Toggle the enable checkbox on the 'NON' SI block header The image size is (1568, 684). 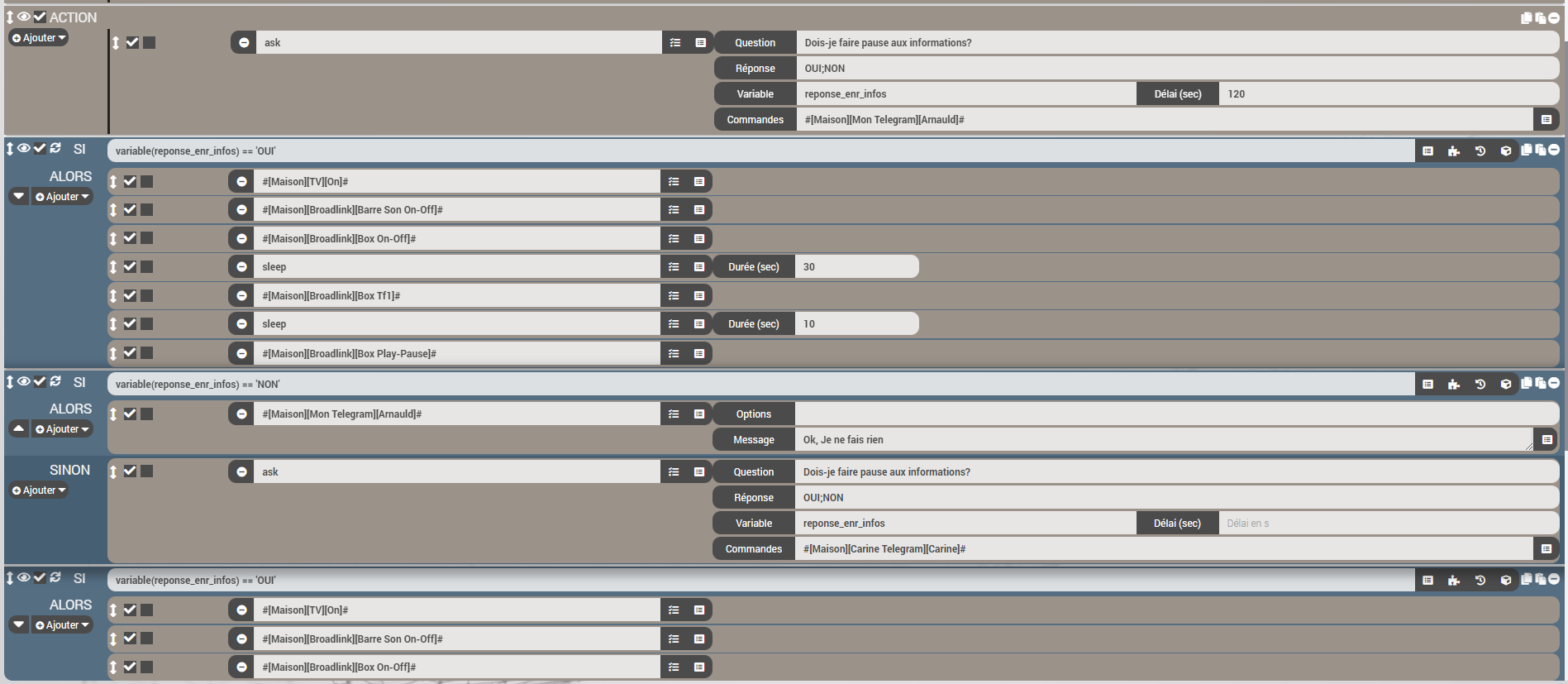(40, 381)
